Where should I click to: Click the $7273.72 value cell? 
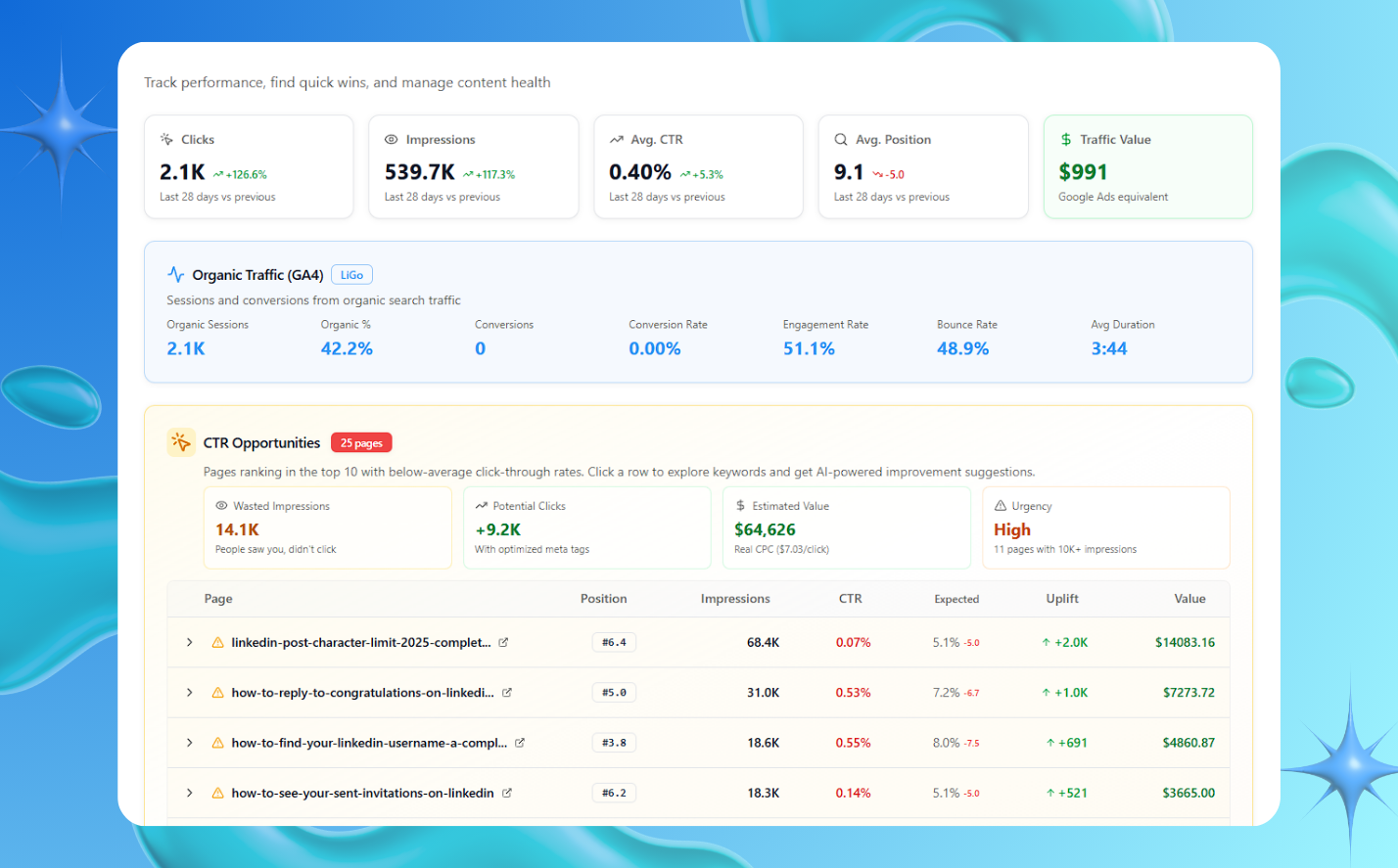[x=1188, y=693]
